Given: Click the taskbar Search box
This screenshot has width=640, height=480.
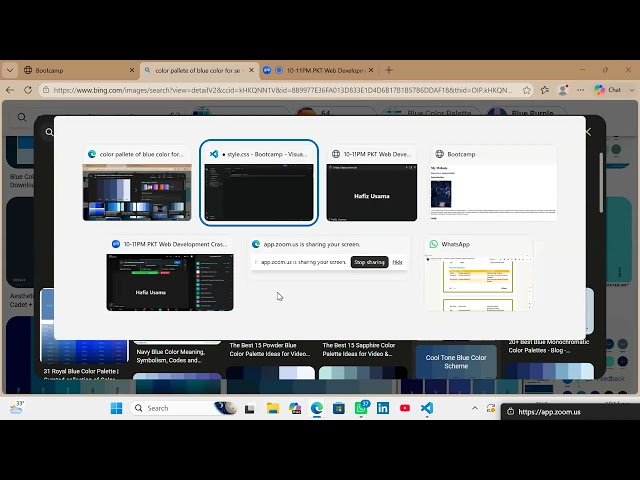Looking at the screenshot, I should tap(184, 408).
